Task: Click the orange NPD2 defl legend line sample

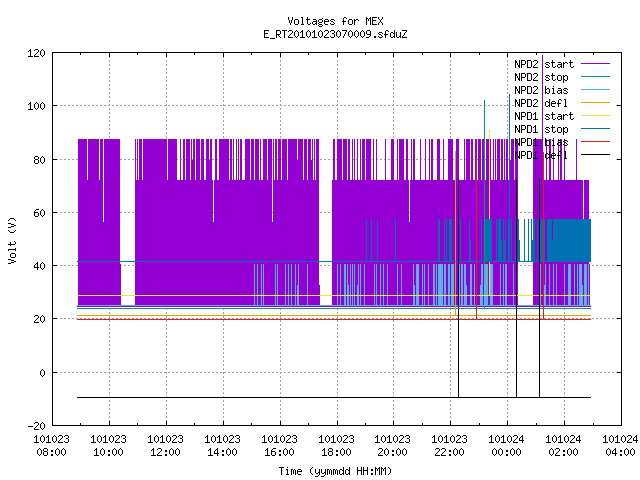Action: [x=596, y=103]
